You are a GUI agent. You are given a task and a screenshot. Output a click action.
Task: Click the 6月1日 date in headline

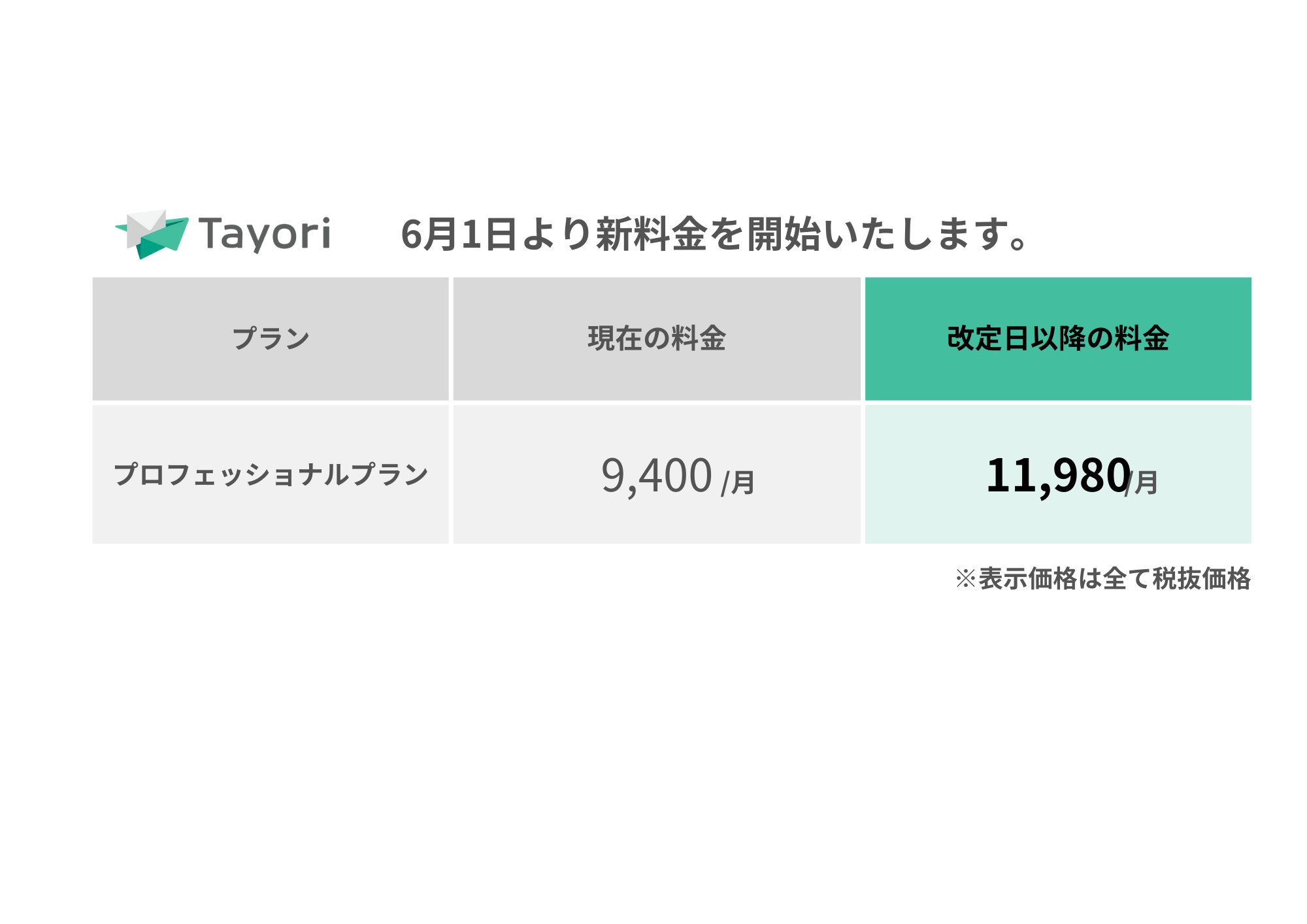pyautogui.click(x=459, y=234)
